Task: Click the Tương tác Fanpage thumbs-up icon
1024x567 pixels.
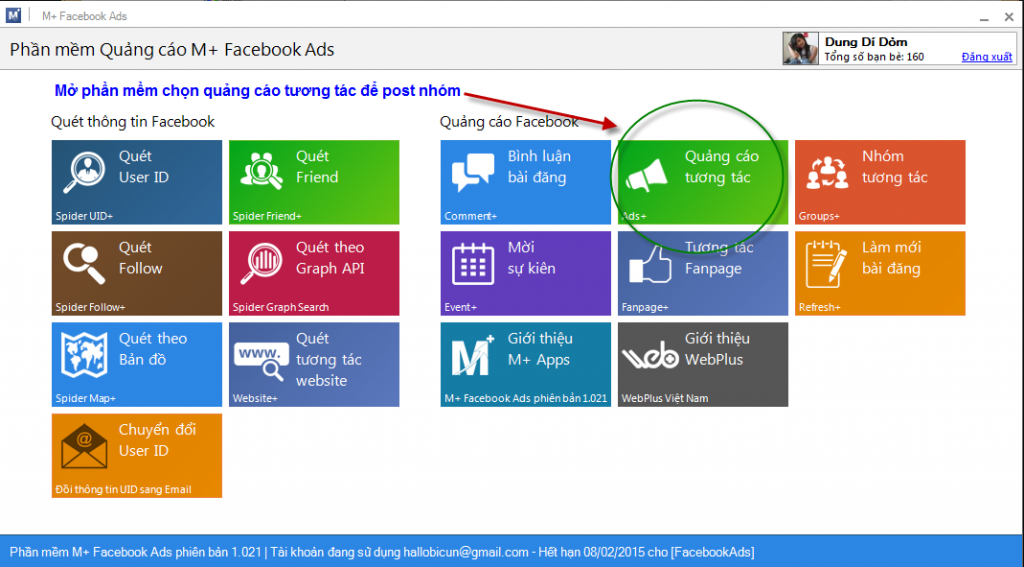Action: point(650,264)
